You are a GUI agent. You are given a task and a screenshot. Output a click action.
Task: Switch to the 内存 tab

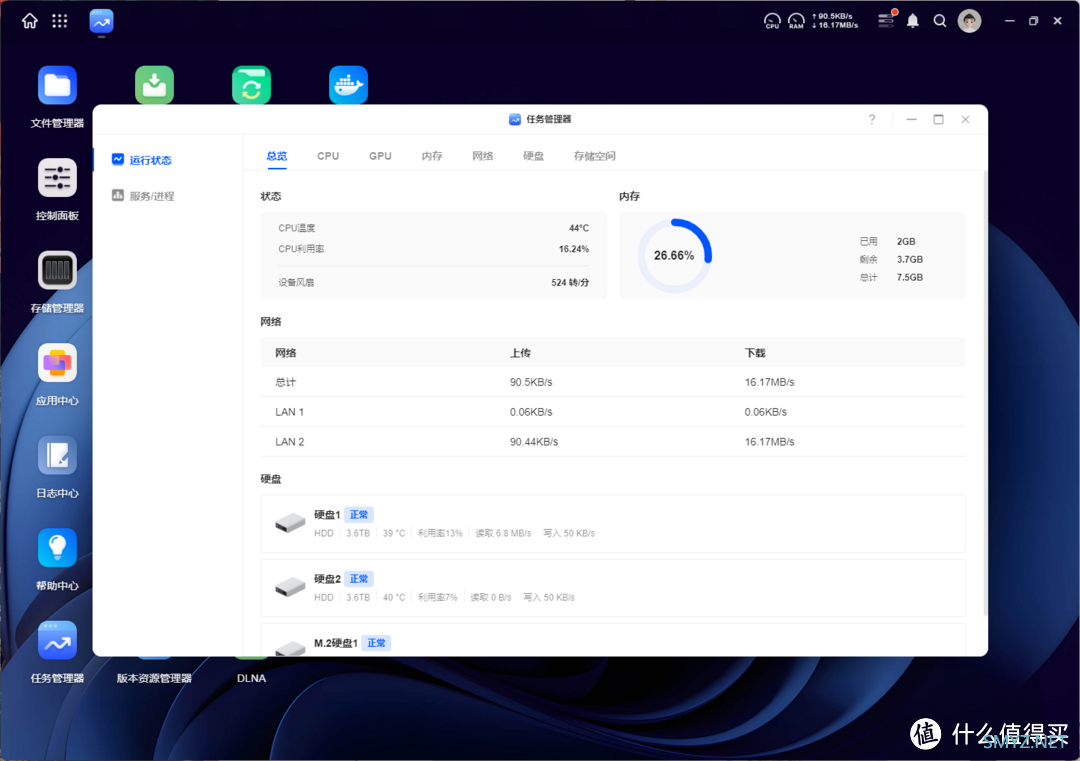(x=432, y=156)
